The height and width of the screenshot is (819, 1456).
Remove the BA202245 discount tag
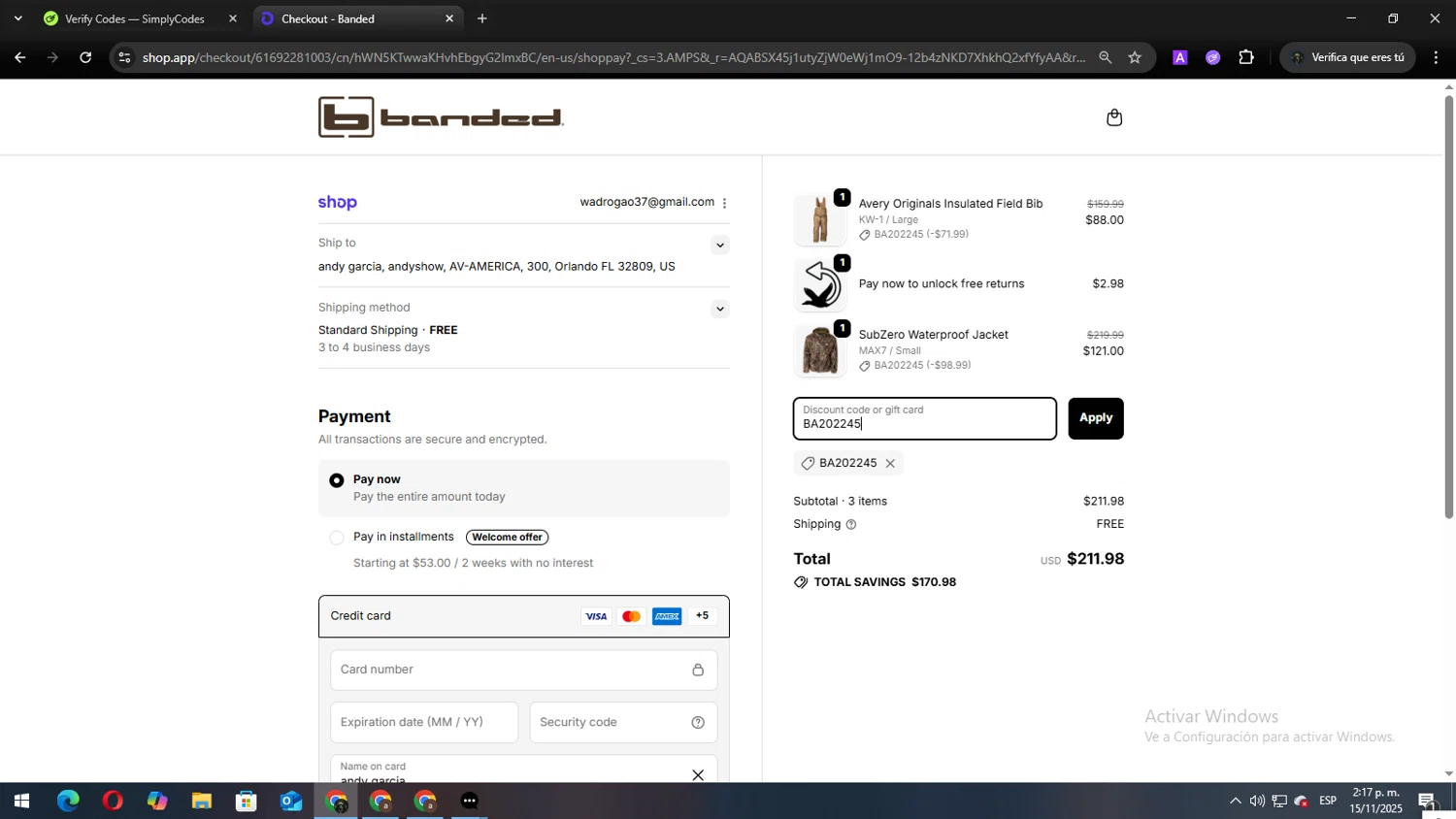(890, 464)
